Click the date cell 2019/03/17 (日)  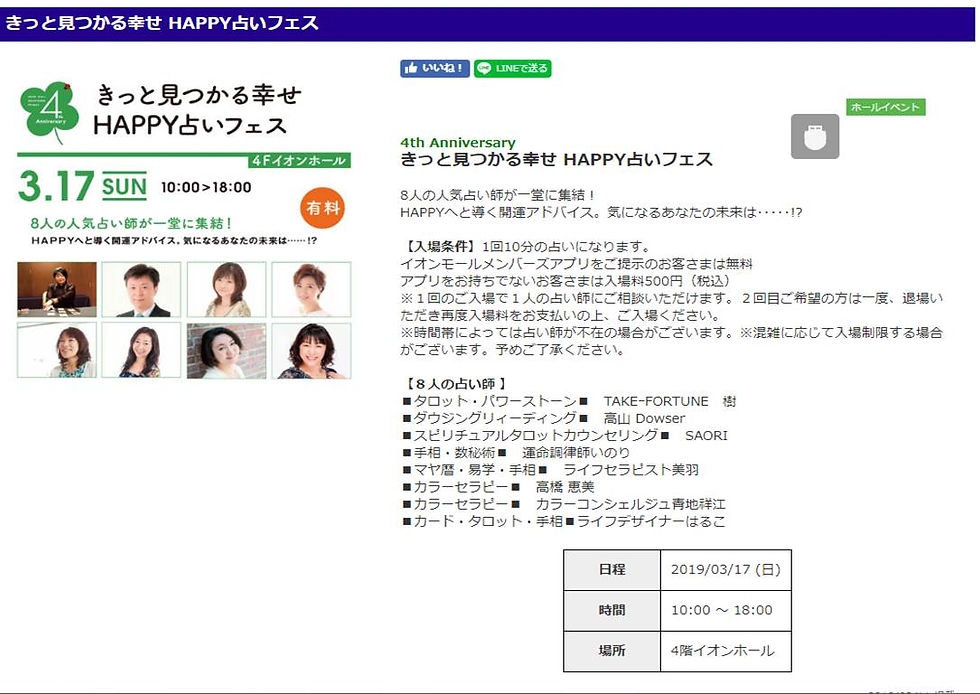(726, 570)
